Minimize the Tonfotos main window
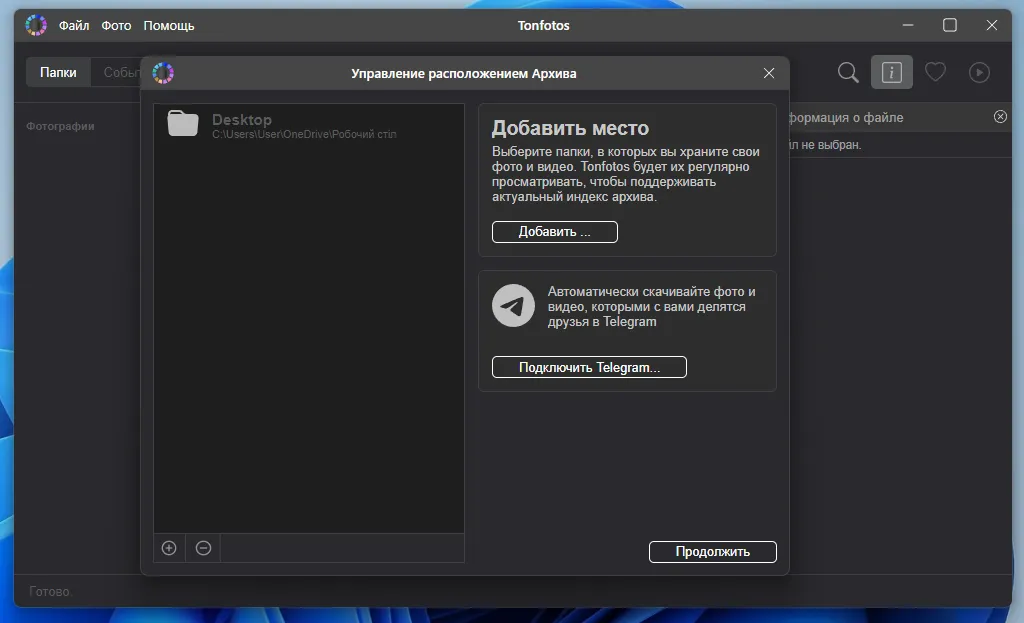The image size is (1024, 623). 908,25
